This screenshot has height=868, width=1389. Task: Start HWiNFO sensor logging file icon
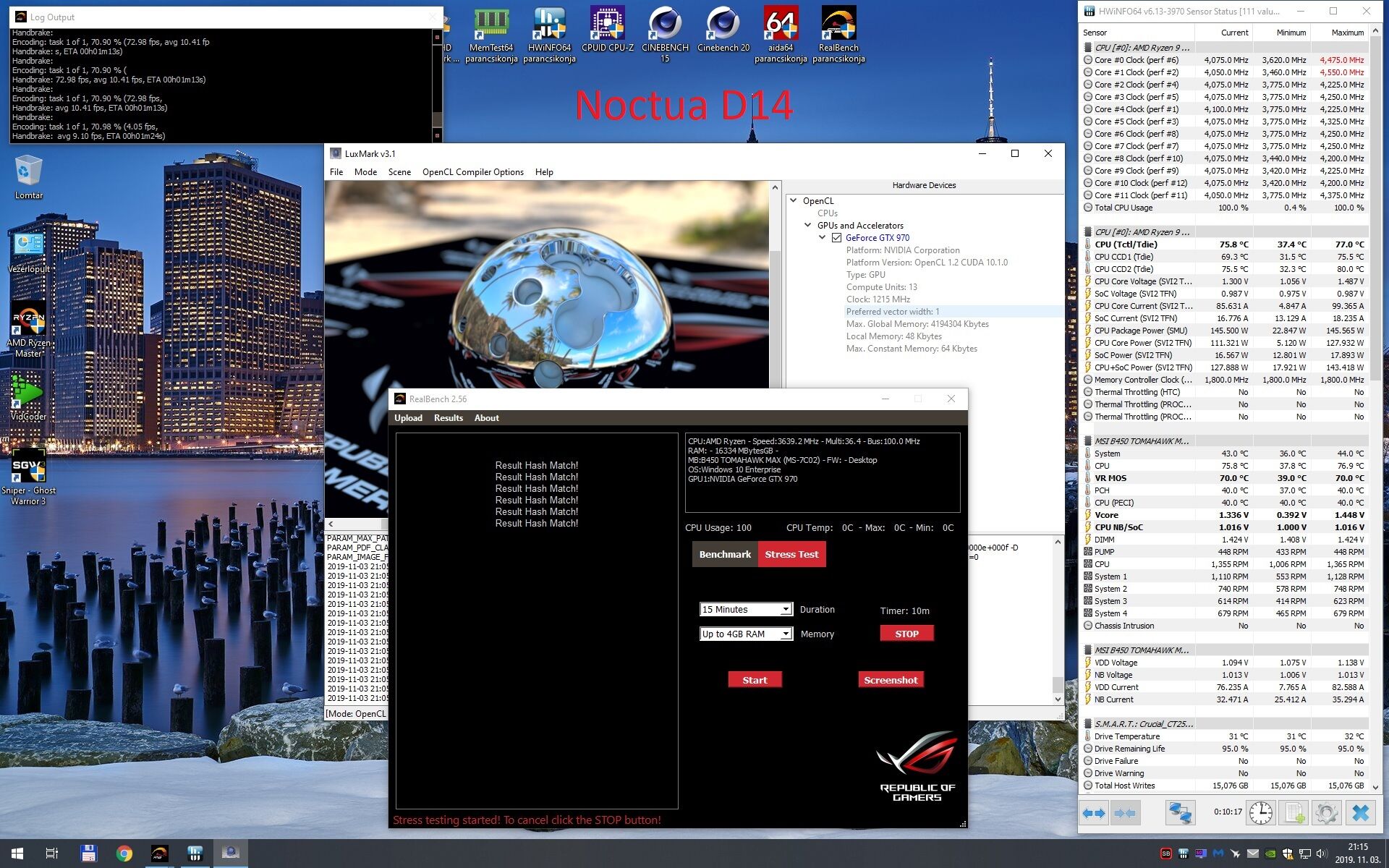(1294, 813)
